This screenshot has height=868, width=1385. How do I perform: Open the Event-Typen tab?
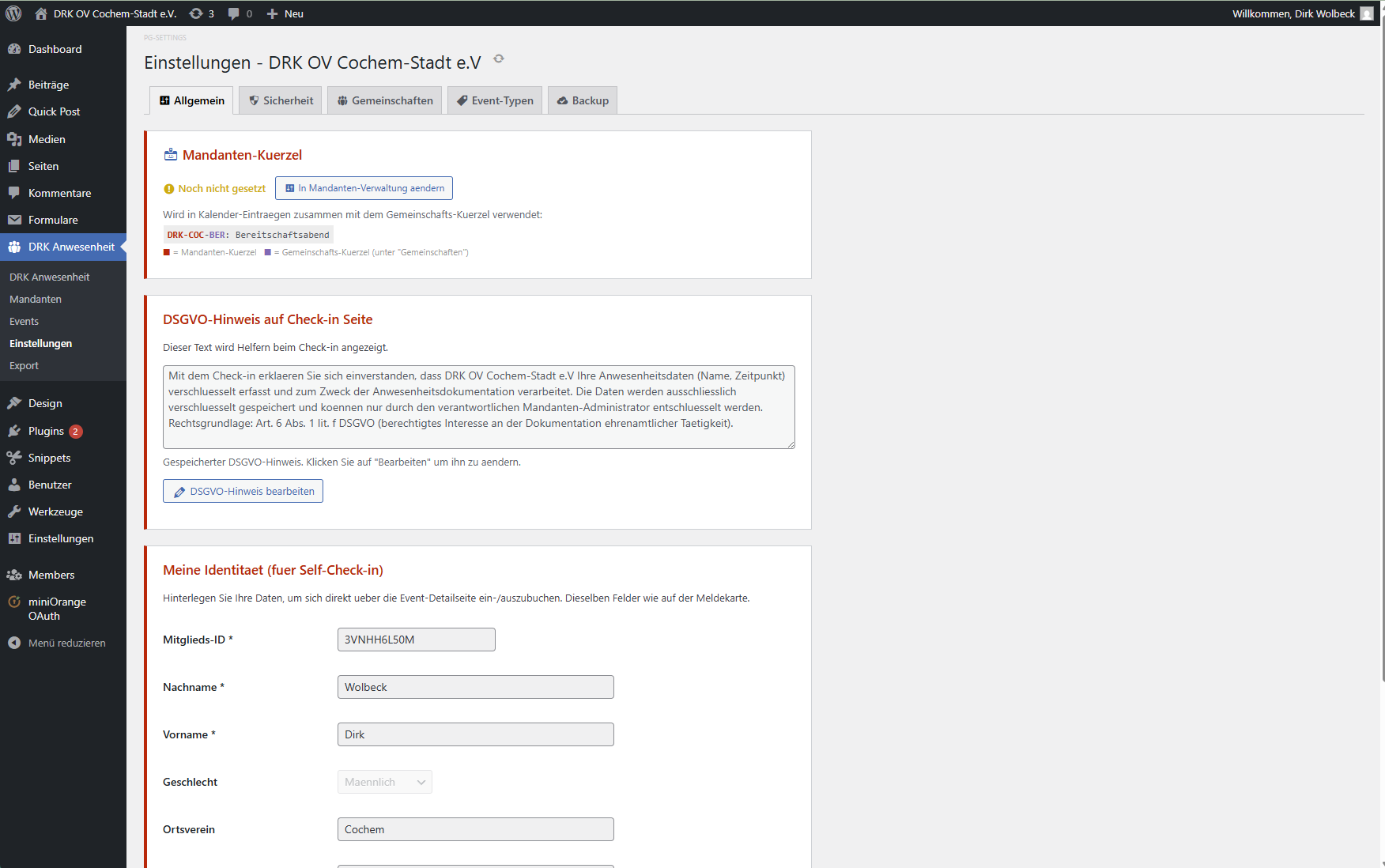click(495, 100)
